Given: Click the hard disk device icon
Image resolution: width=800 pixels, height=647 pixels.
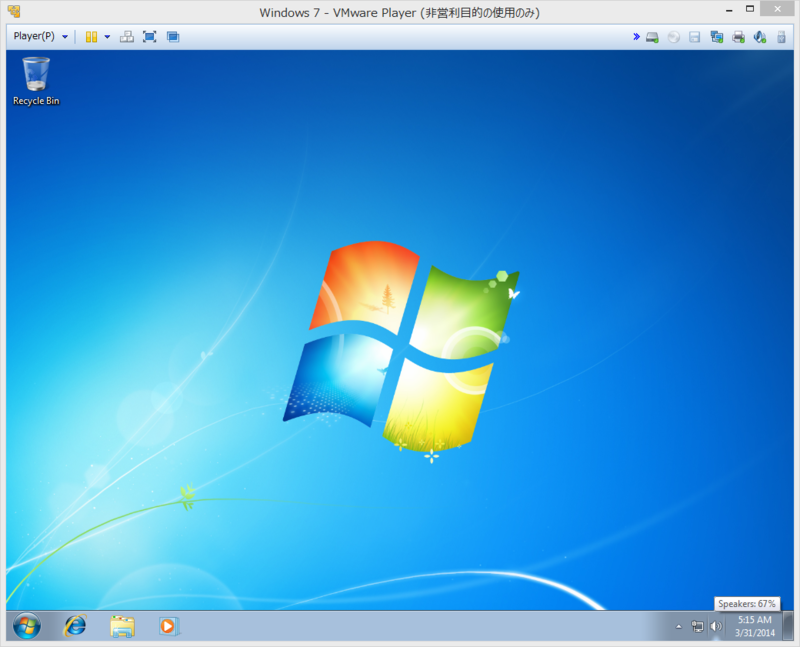Looking at the screenshot, I should coord(652,37).
